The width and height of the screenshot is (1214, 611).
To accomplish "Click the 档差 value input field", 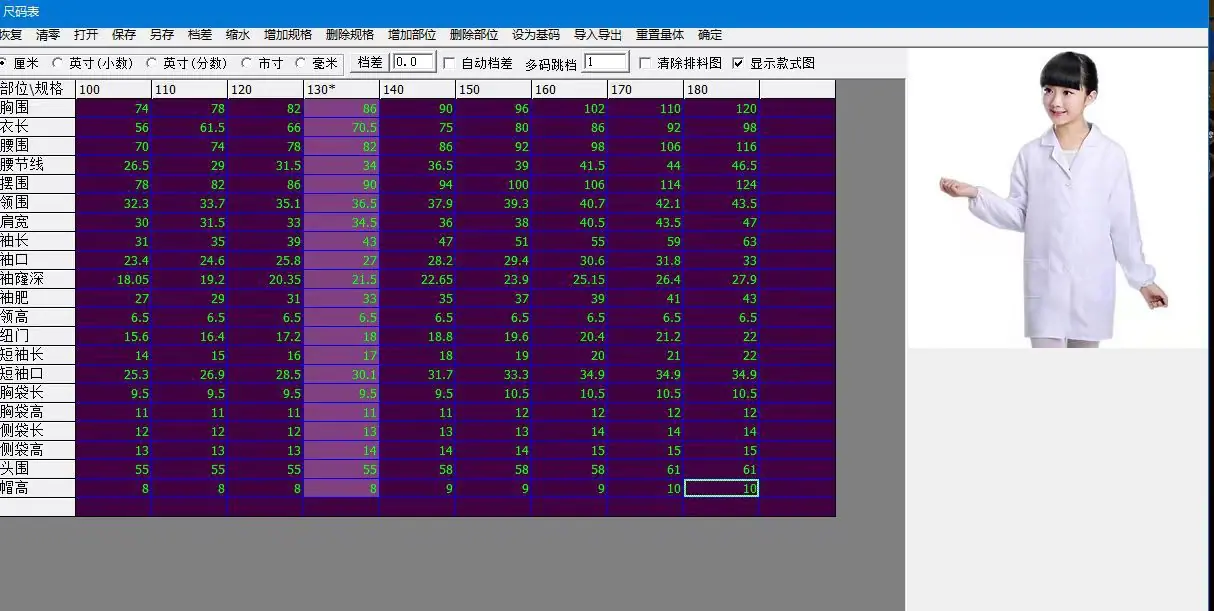I will (x=413, y=62).
